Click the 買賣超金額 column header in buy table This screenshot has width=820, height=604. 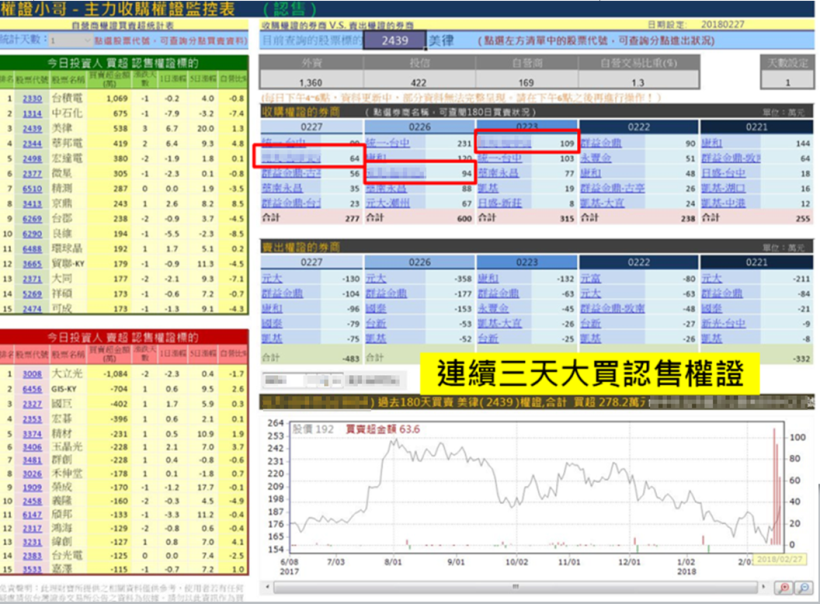109,78
